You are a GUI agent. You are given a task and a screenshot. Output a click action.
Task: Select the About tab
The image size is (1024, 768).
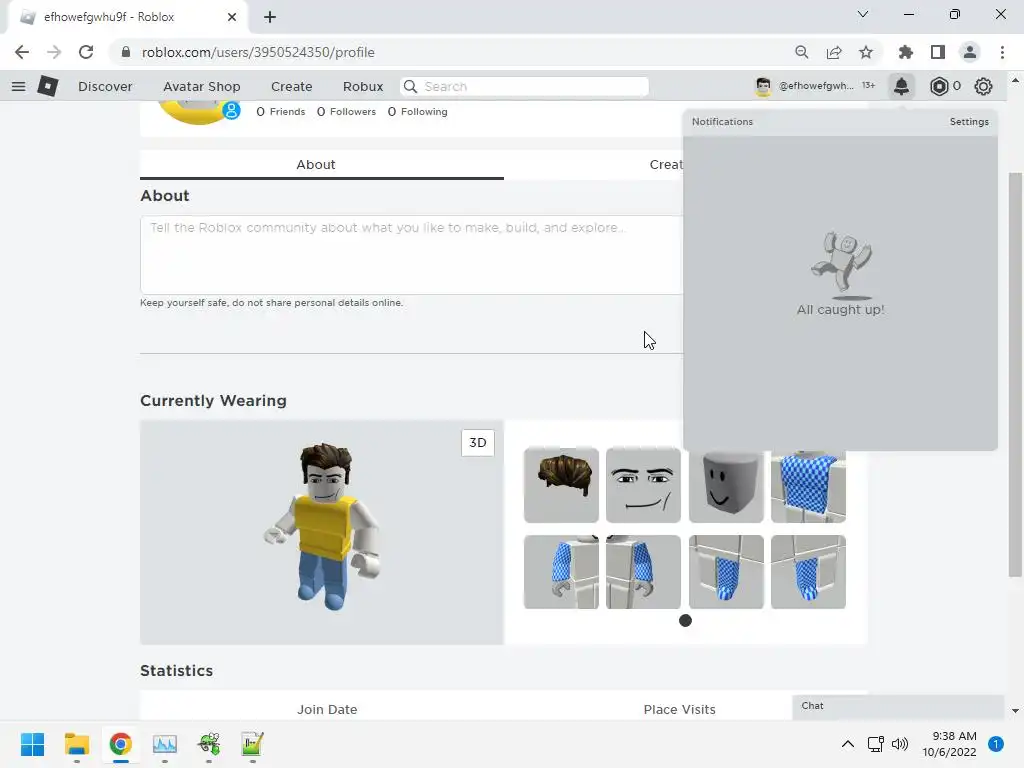(x=322, y=165)
